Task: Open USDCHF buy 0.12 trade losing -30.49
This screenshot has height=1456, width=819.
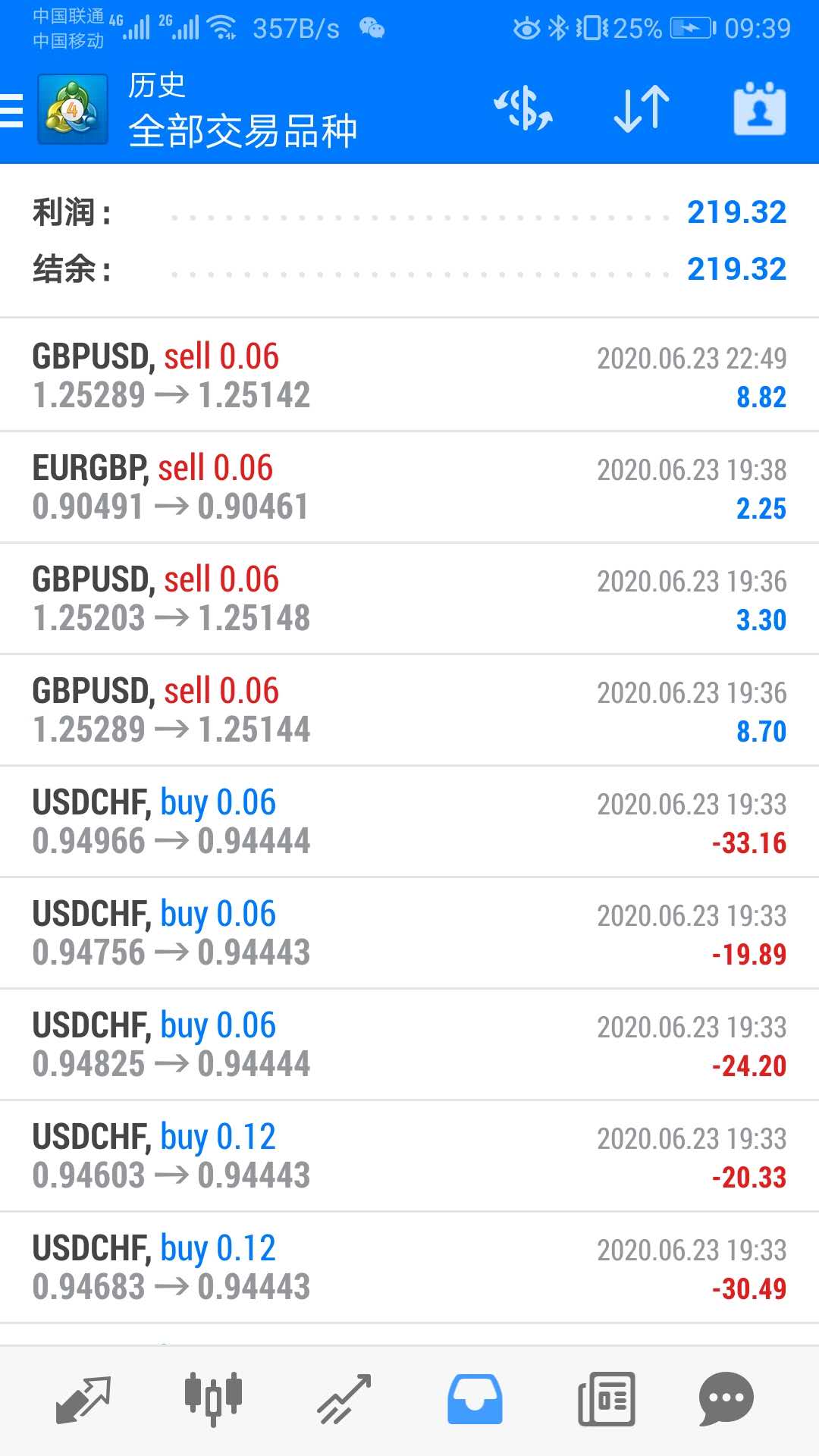Action: click(x=409, y=1267)
